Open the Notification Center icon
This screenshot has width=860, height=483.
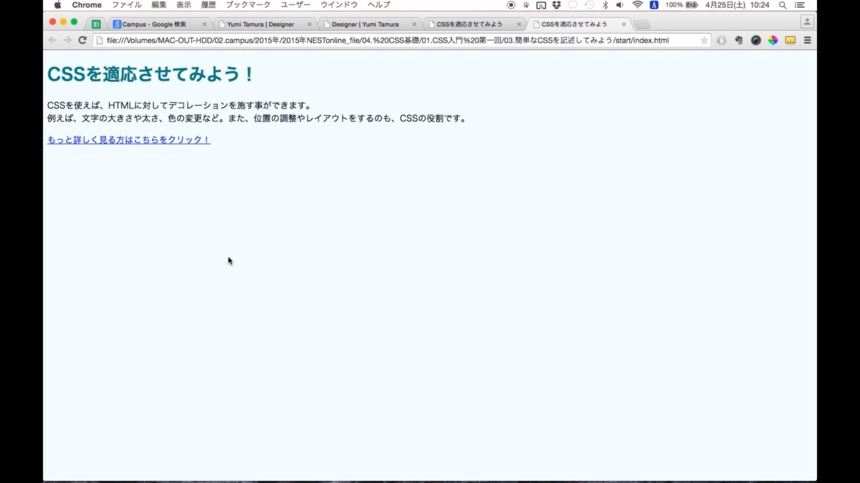click(800, 5)
